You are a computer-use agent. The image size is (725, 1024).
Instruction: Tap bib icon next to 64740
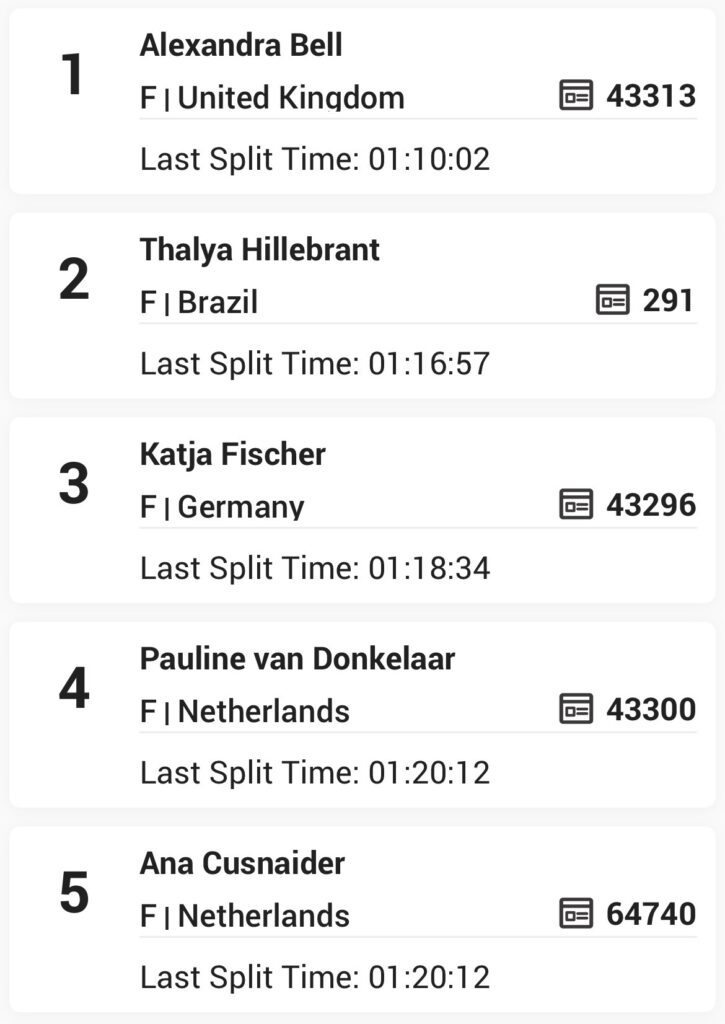pos(576,913)
